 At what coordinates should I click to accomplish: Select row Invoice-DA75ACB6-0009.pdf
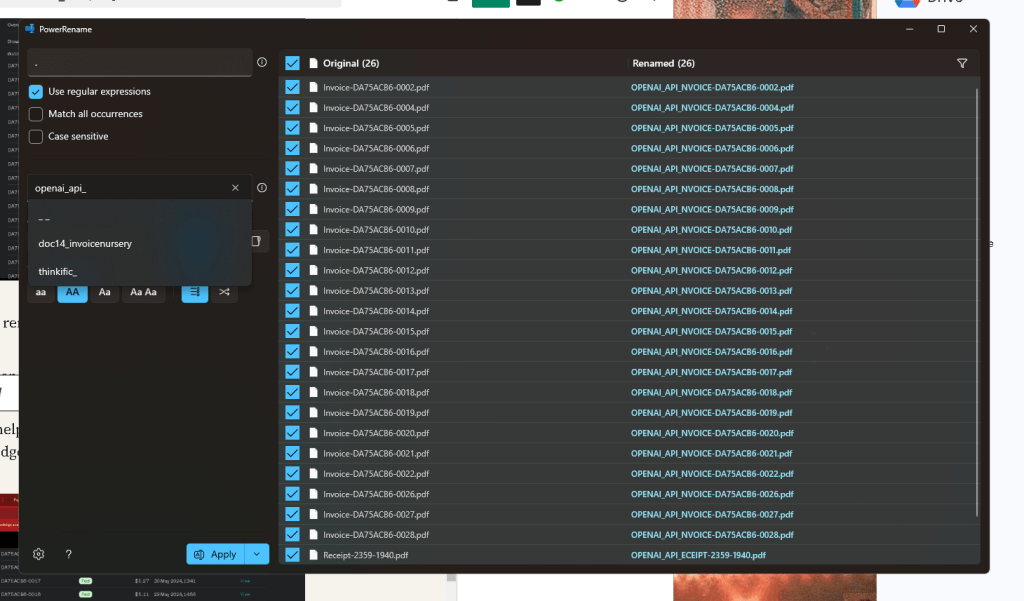(630, 209)
